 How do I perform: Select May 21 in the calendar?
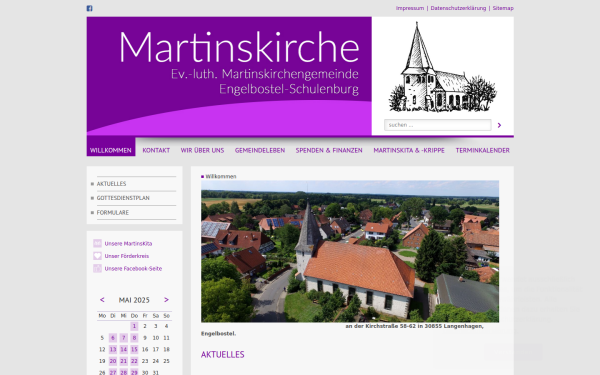tap(123, 361)
